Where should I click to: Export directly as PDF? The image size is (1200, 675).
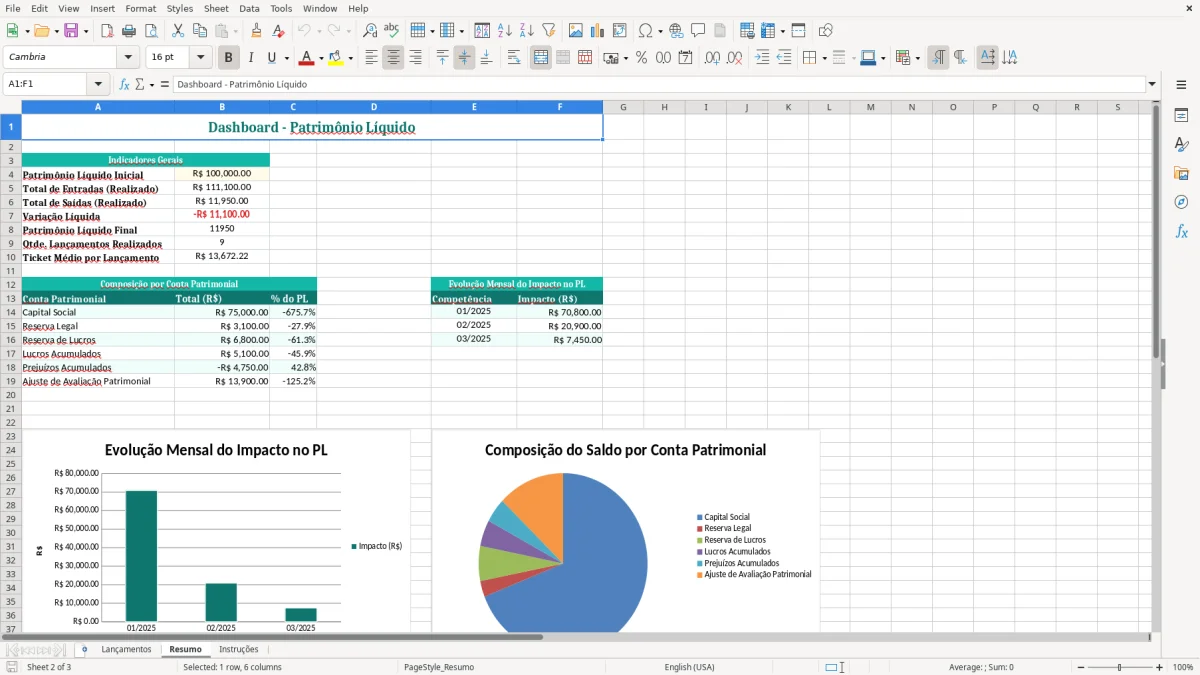pyautogui.click(x=107, y=31)
